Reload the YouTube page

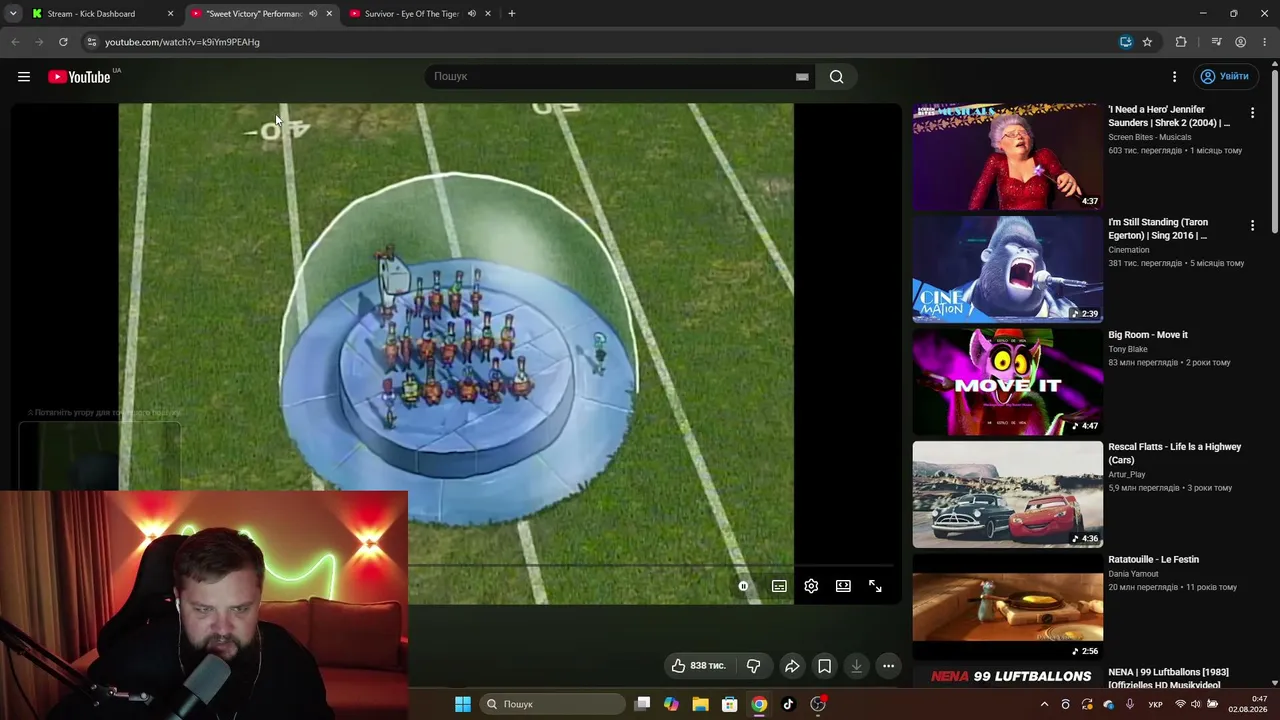(63, 42)
